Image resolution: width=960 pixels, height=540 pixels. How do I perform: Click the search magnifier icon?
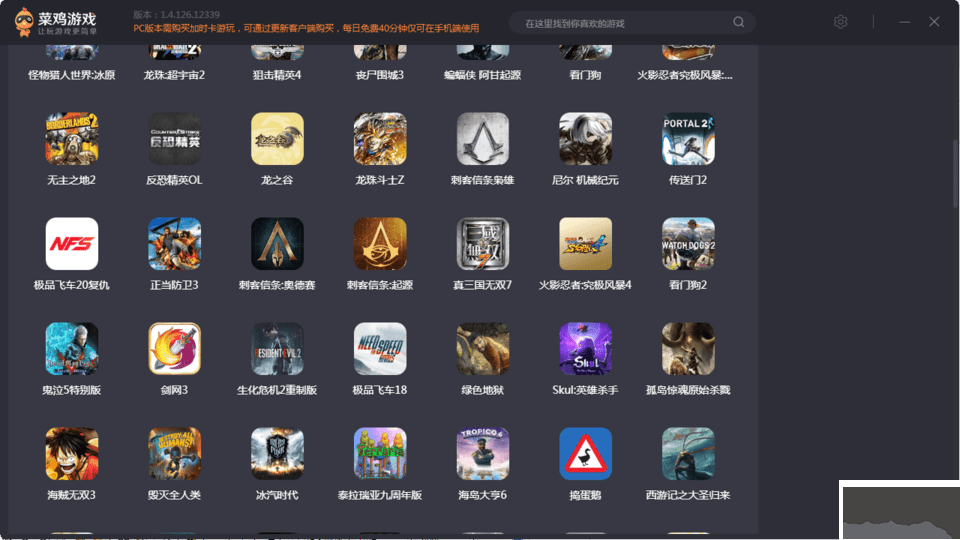[x=739, y=22]
